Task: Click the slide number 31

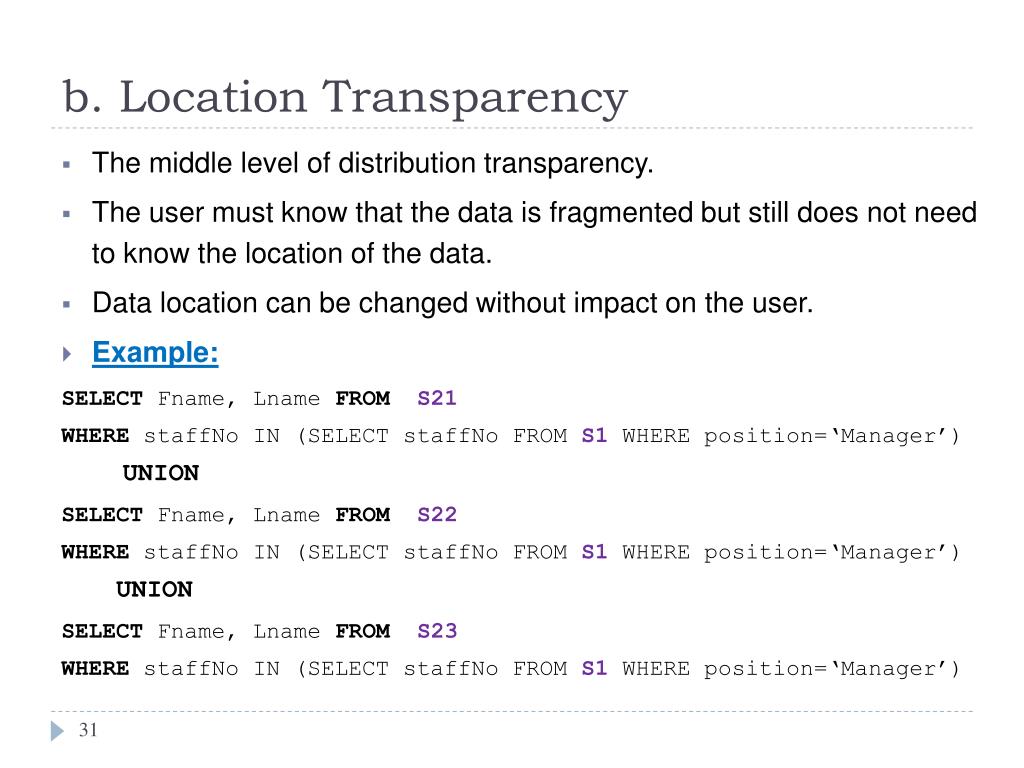Action: point(88,730)
